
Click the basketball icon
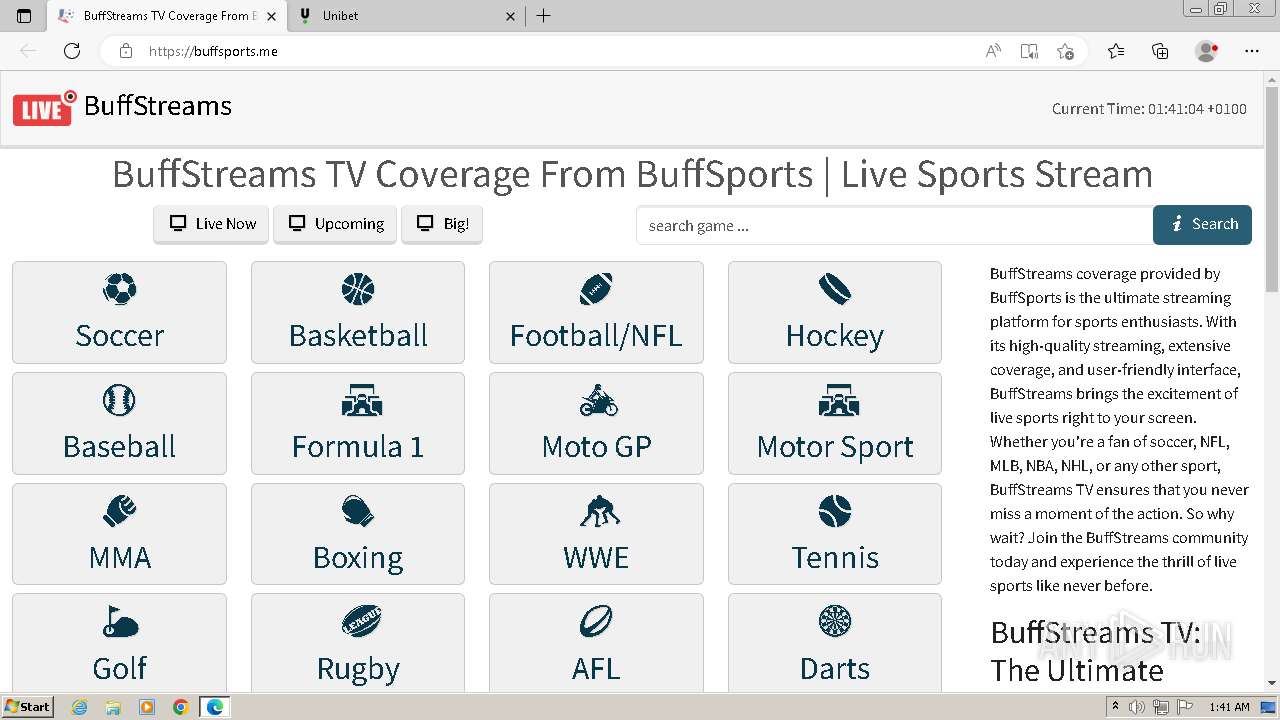357,290
